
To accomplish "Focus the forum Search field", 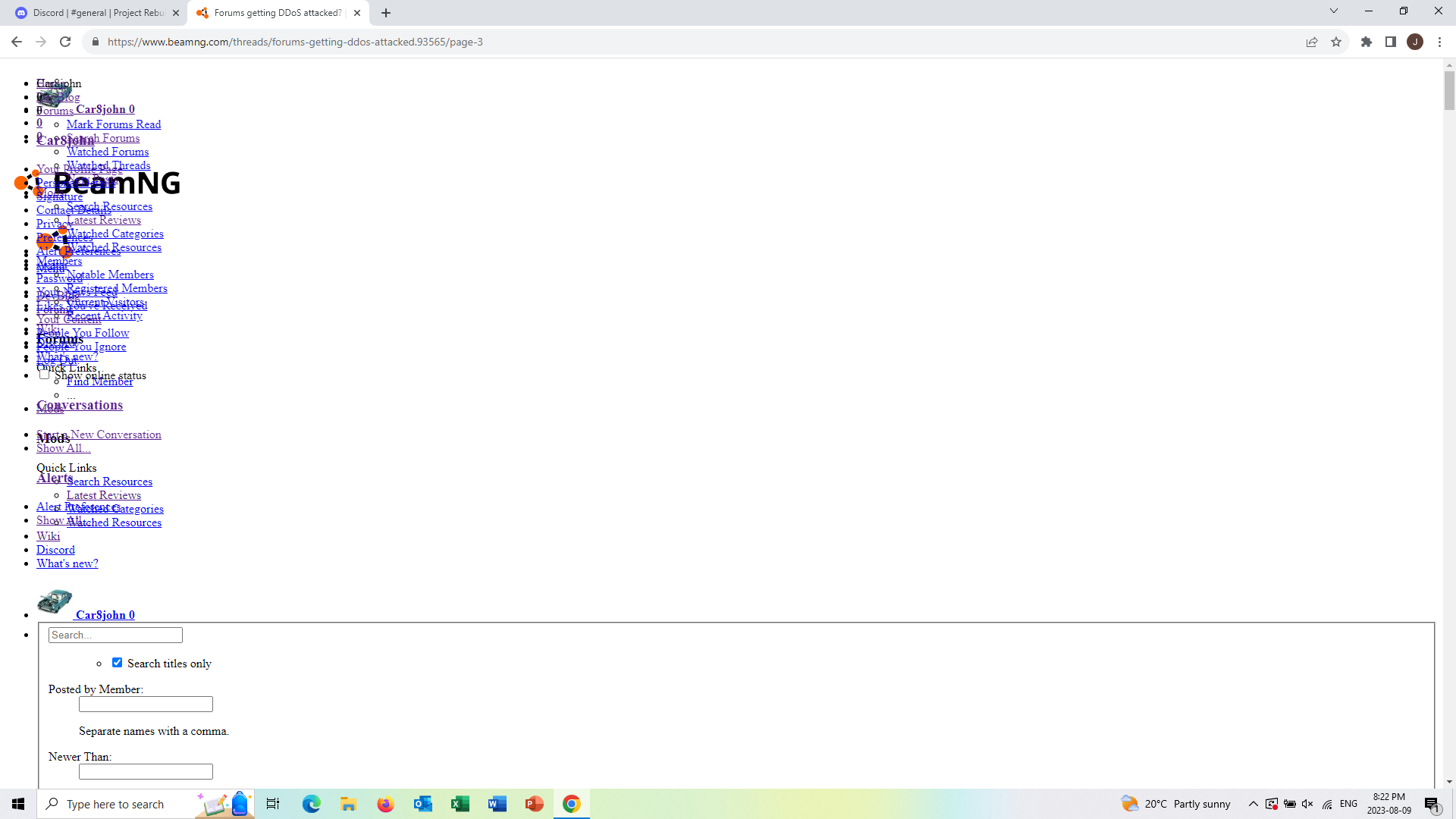I will [115, 635].
